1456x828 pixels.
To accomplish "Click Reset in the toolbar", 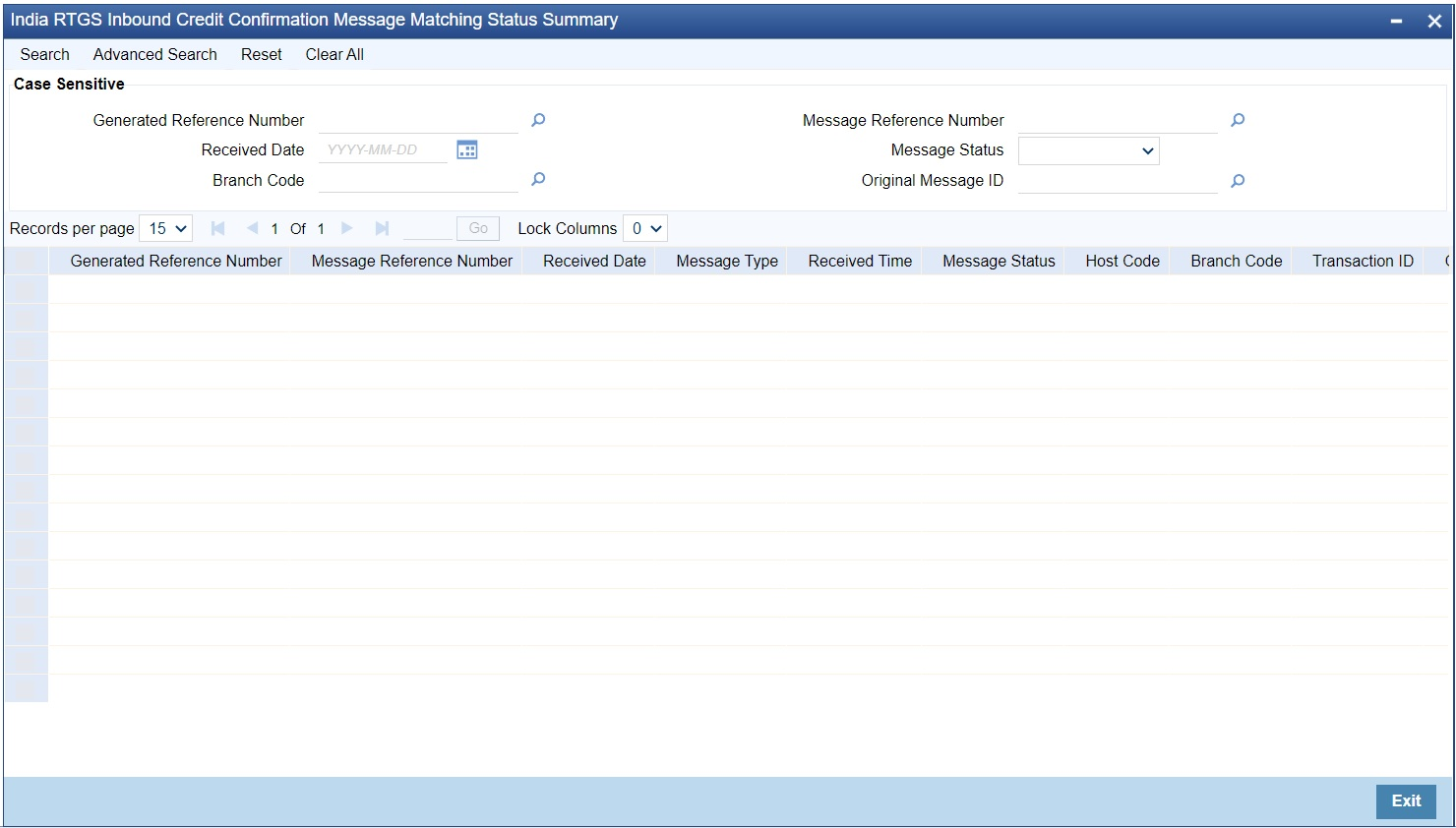I will pyautogui.click(x=262, y=54).
